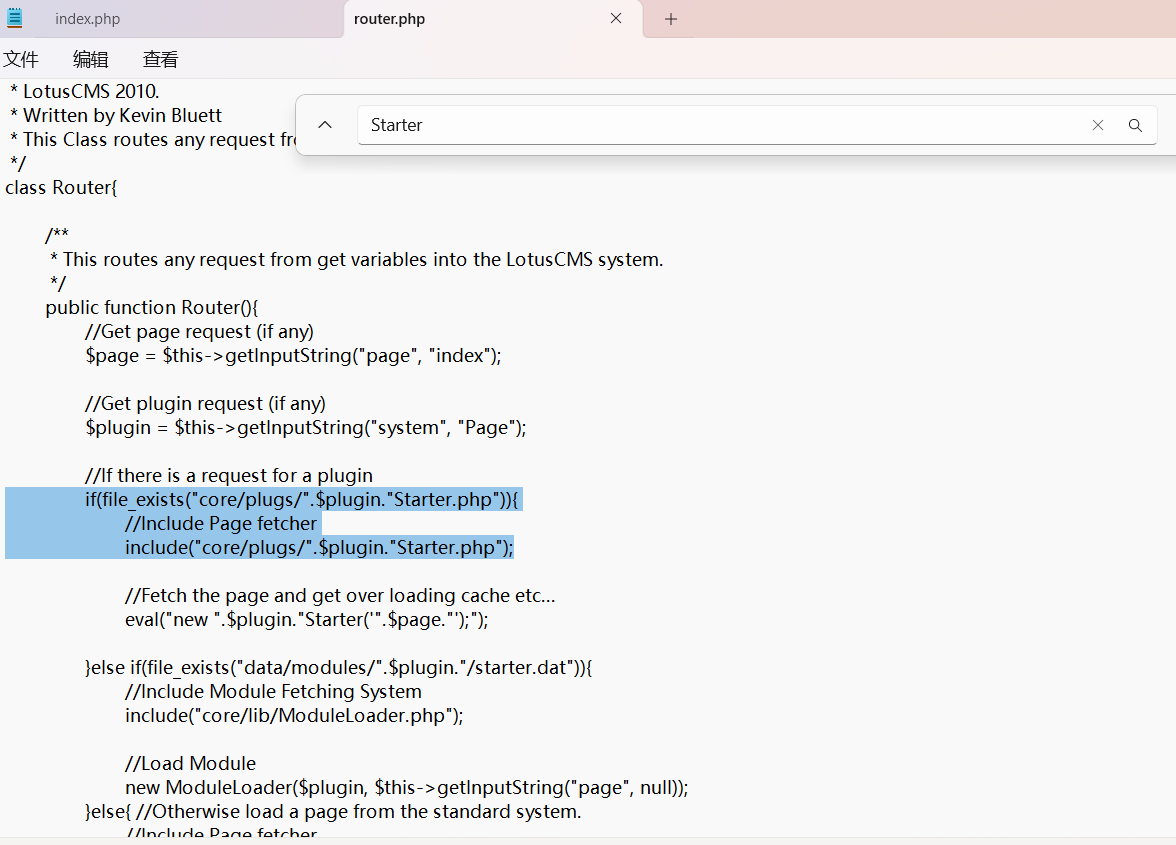Click the public function Router(){ line

click(152, 307)
